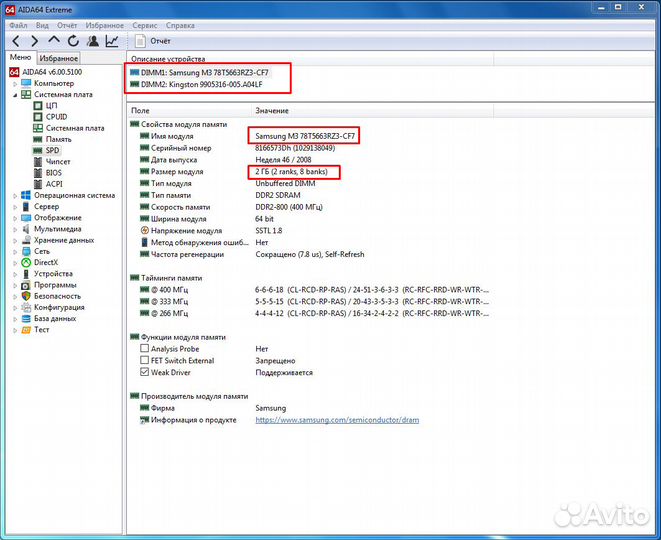Click the Сервер icon in tree
The image size is (661, 540).
[26, 207]
